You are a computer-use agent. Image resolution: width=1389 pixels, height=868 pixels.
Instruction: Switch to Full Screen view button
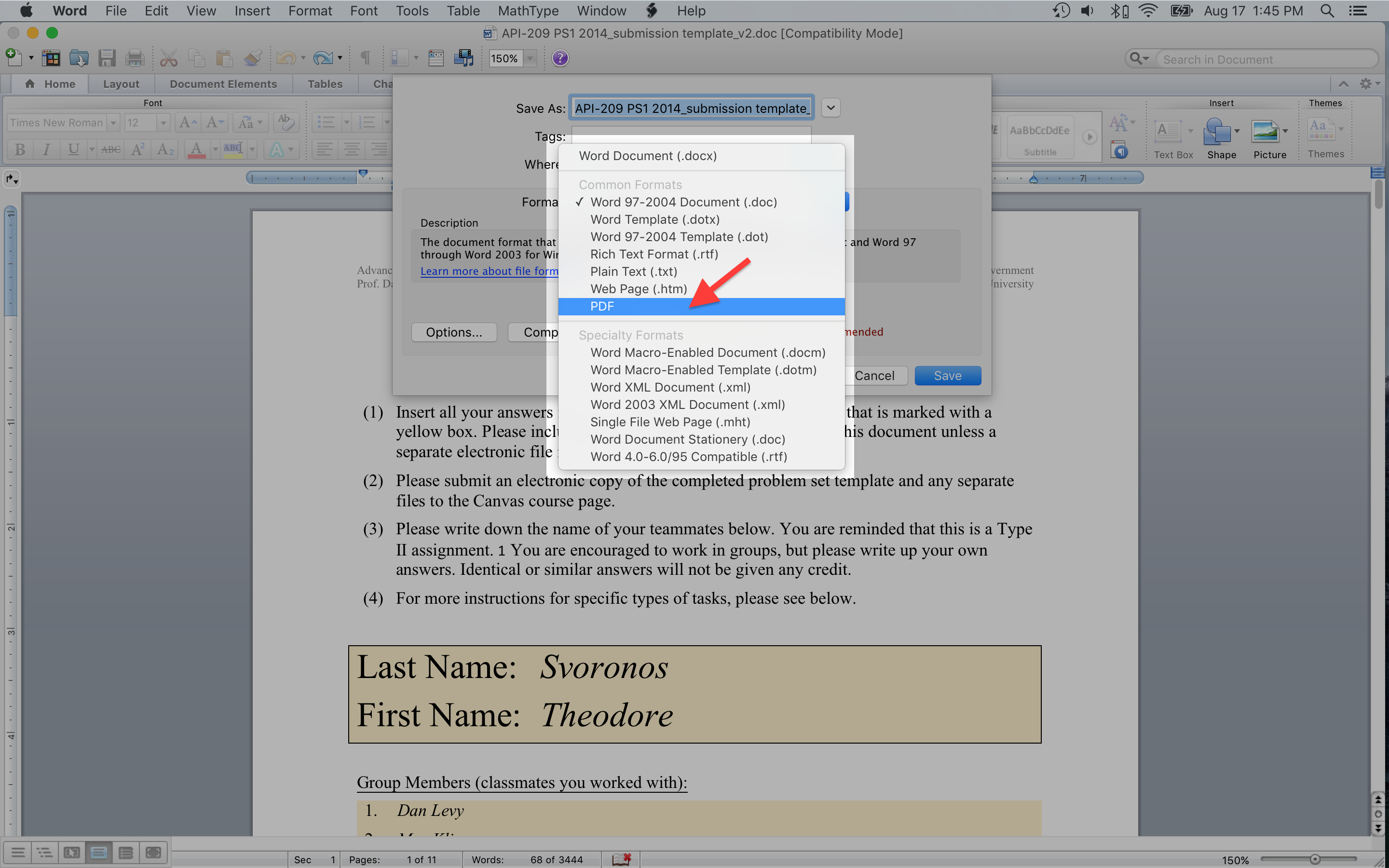[x=153, y=853]
